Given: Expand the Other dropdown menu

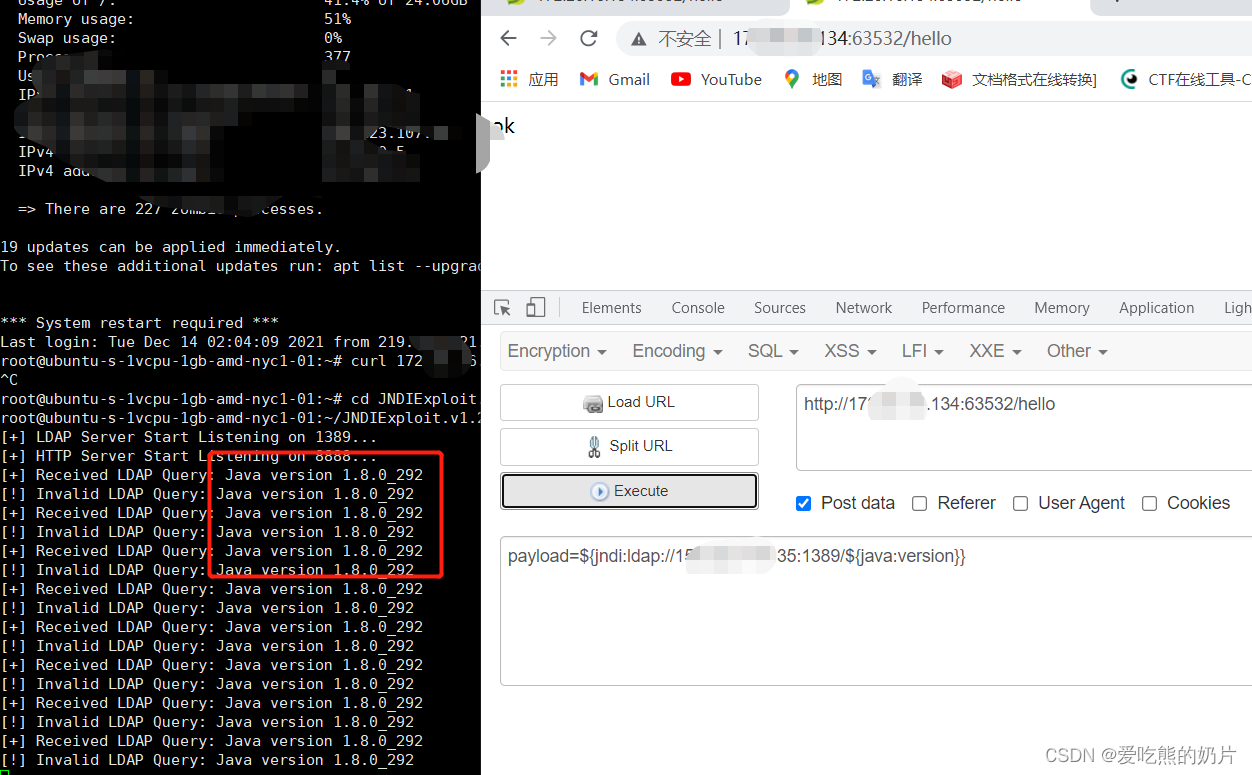Looking at the screenshot, I should pos(1077,351).
